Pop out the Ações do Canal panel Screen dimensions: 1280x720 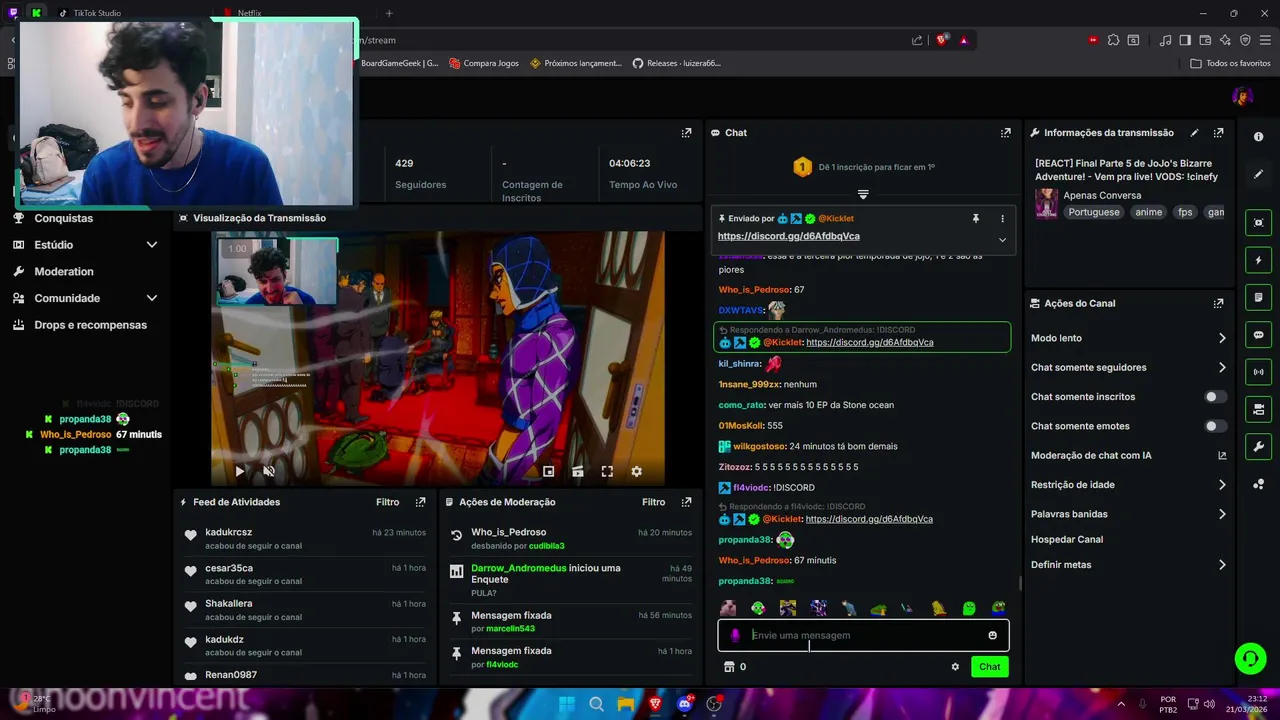click(x=1218, y=303)
